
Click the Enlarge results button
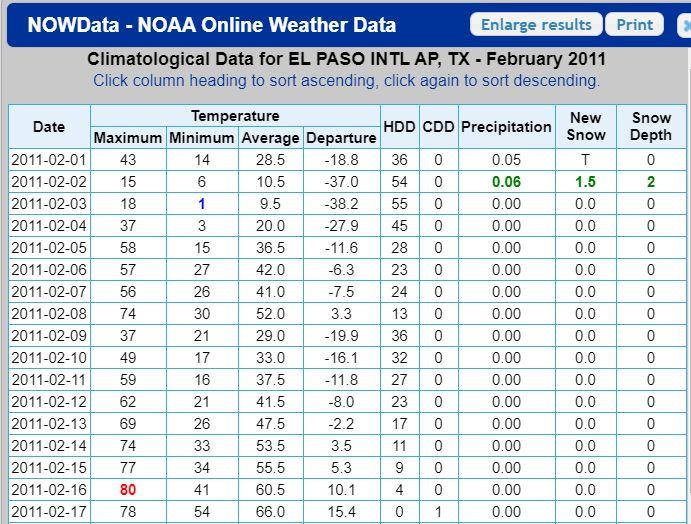point(536,25)
